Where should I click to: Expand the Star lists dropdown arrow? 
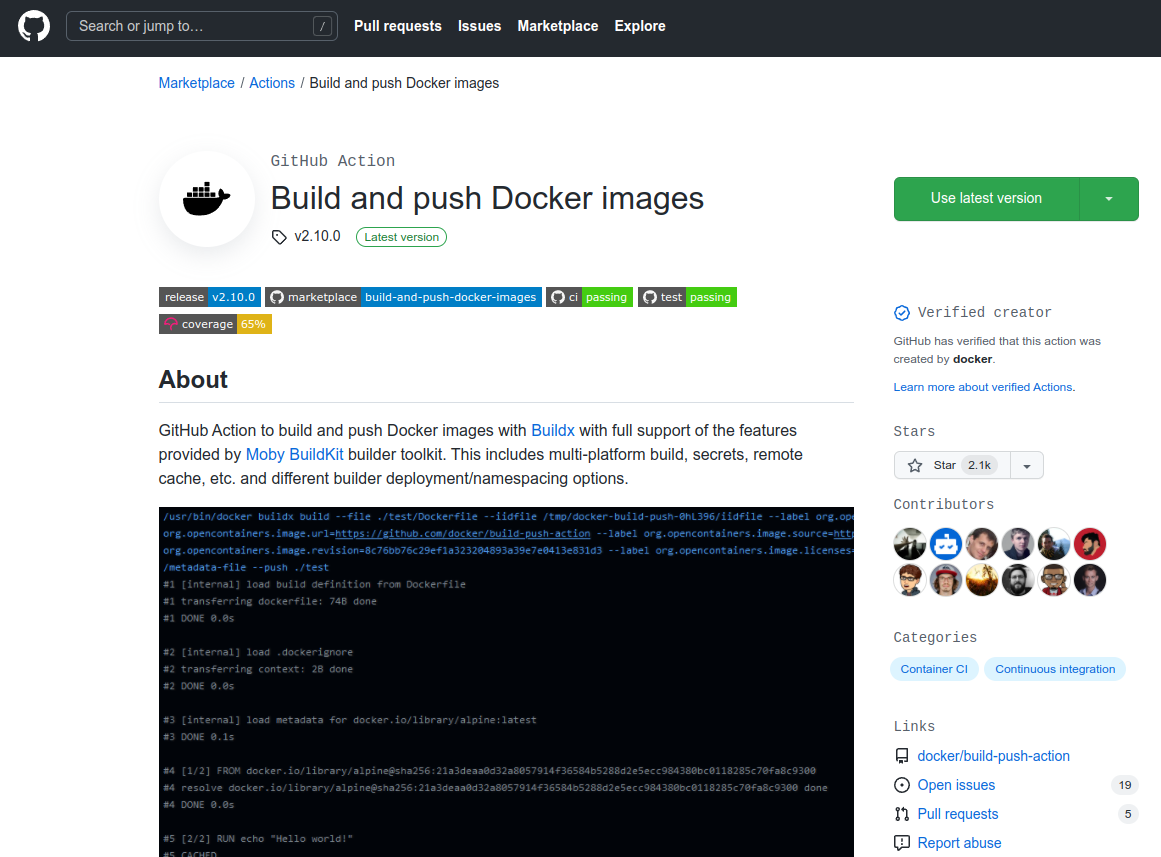pos(1027,465)
